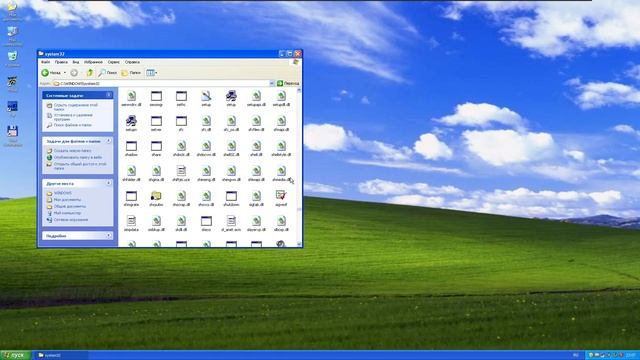
Task: Open Мои документы in Другие места
Action: tap(67, 200)
